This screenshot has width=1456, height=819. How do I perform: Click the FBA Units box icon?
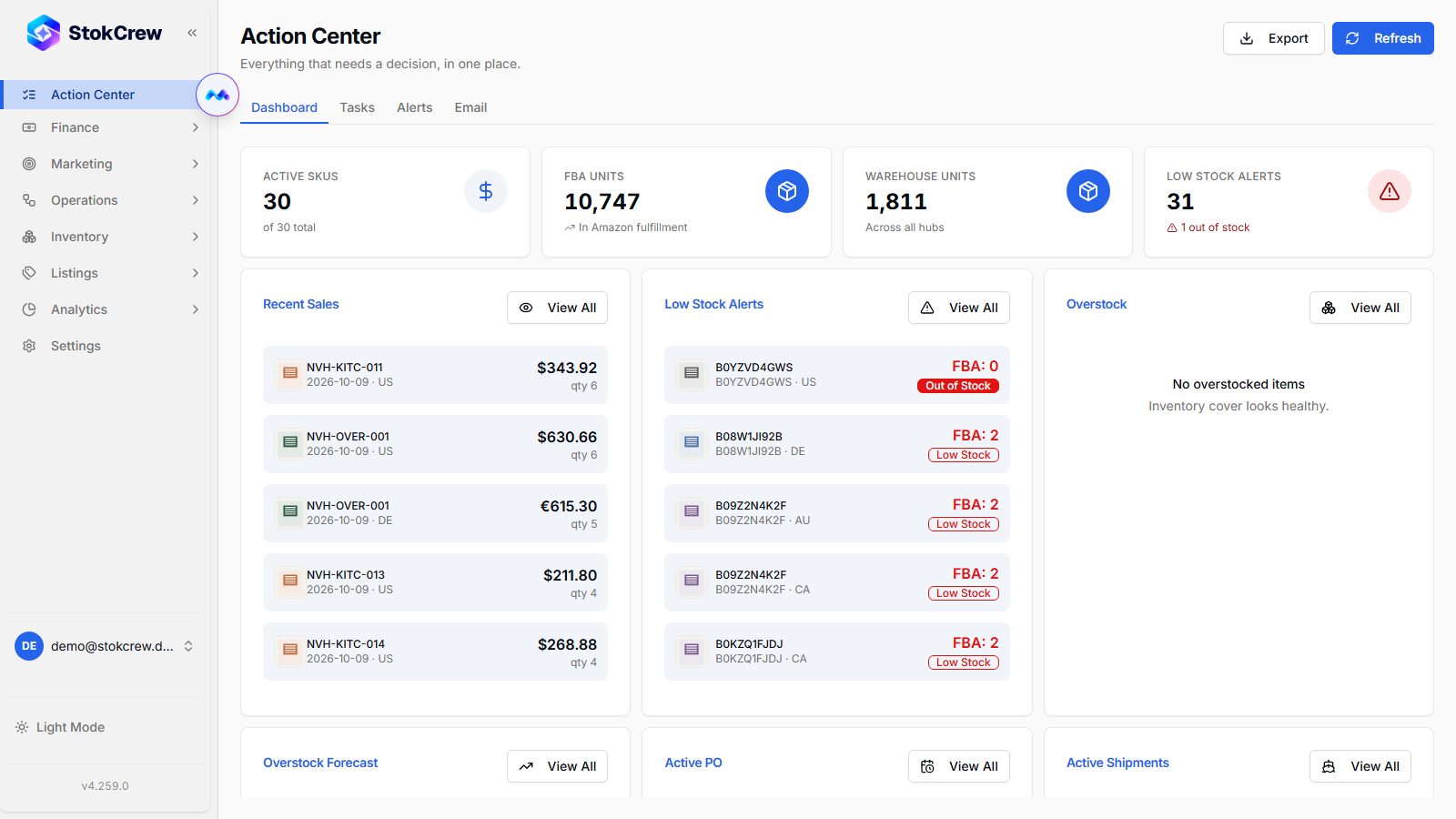pos(787,191)
